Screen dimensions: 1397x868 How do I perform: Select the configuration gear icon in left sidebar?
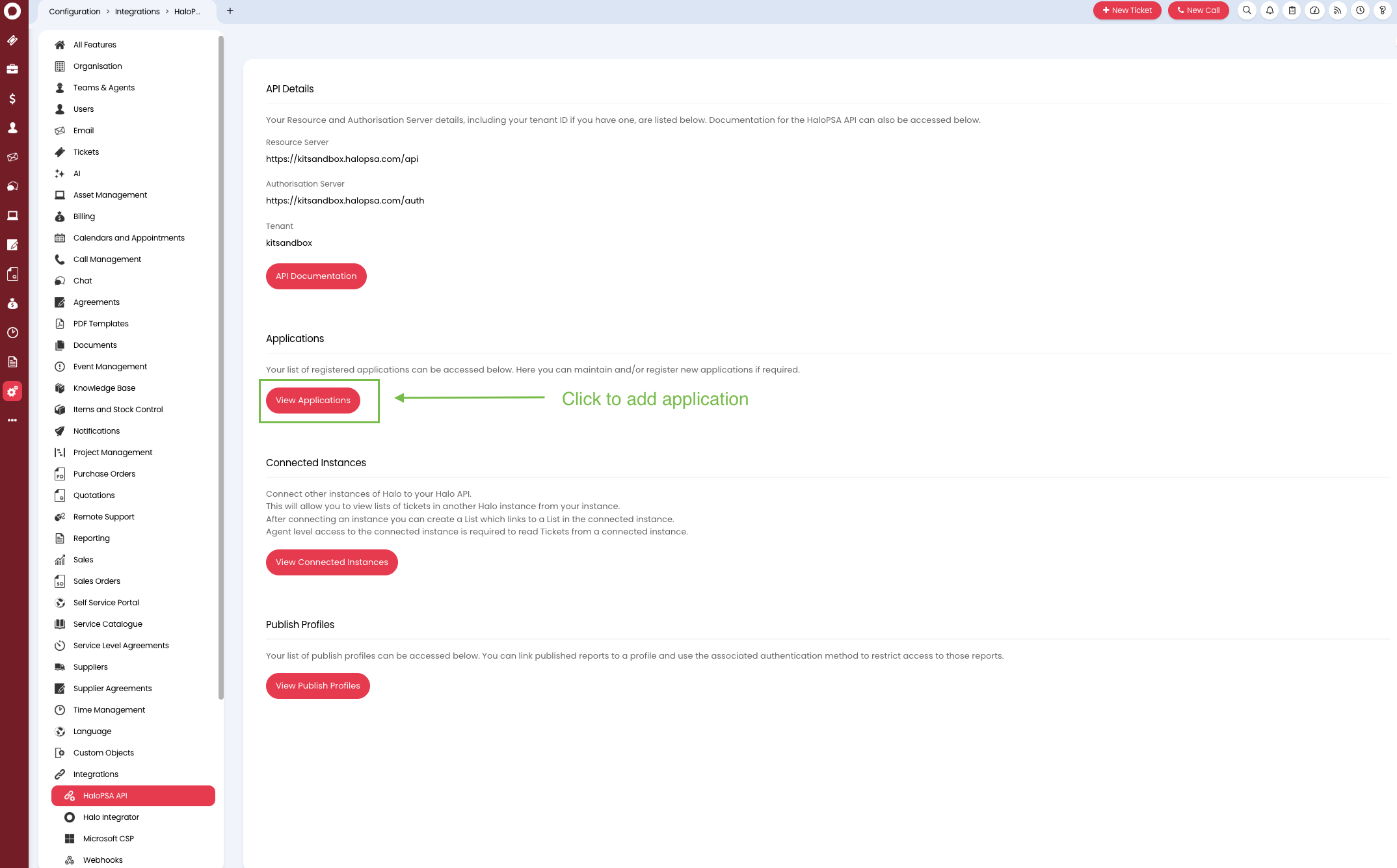(12, 391)
